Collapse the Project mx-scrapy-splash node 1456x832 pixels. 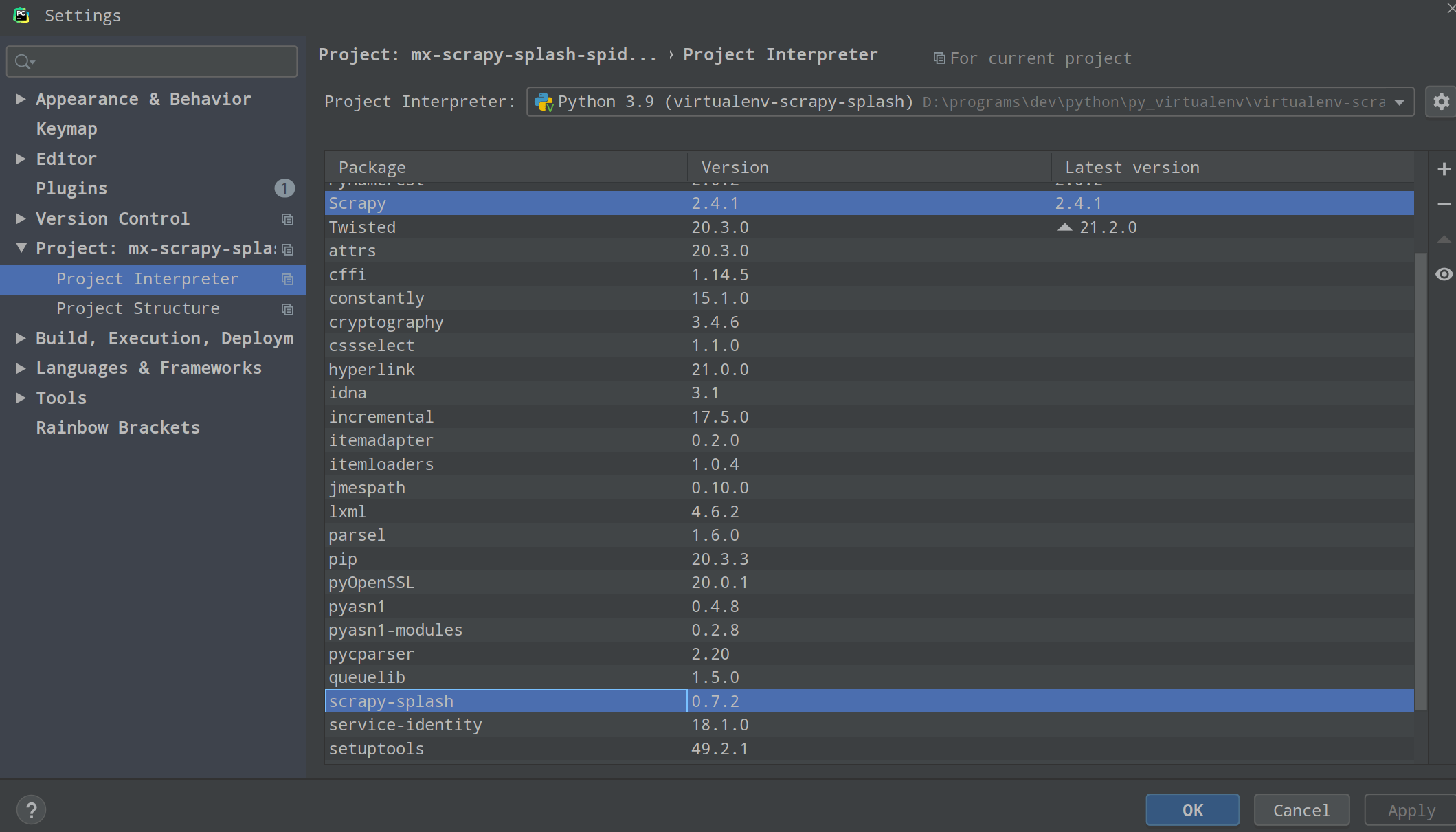[x=21, y=248]
